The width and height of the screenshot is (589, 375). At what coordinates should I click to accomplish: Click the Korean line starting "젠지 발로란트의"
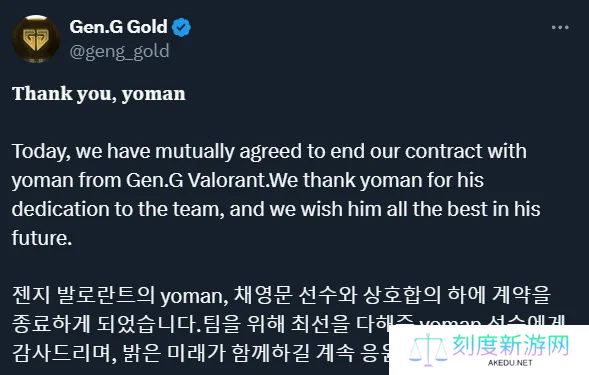(x=281, y=295)
